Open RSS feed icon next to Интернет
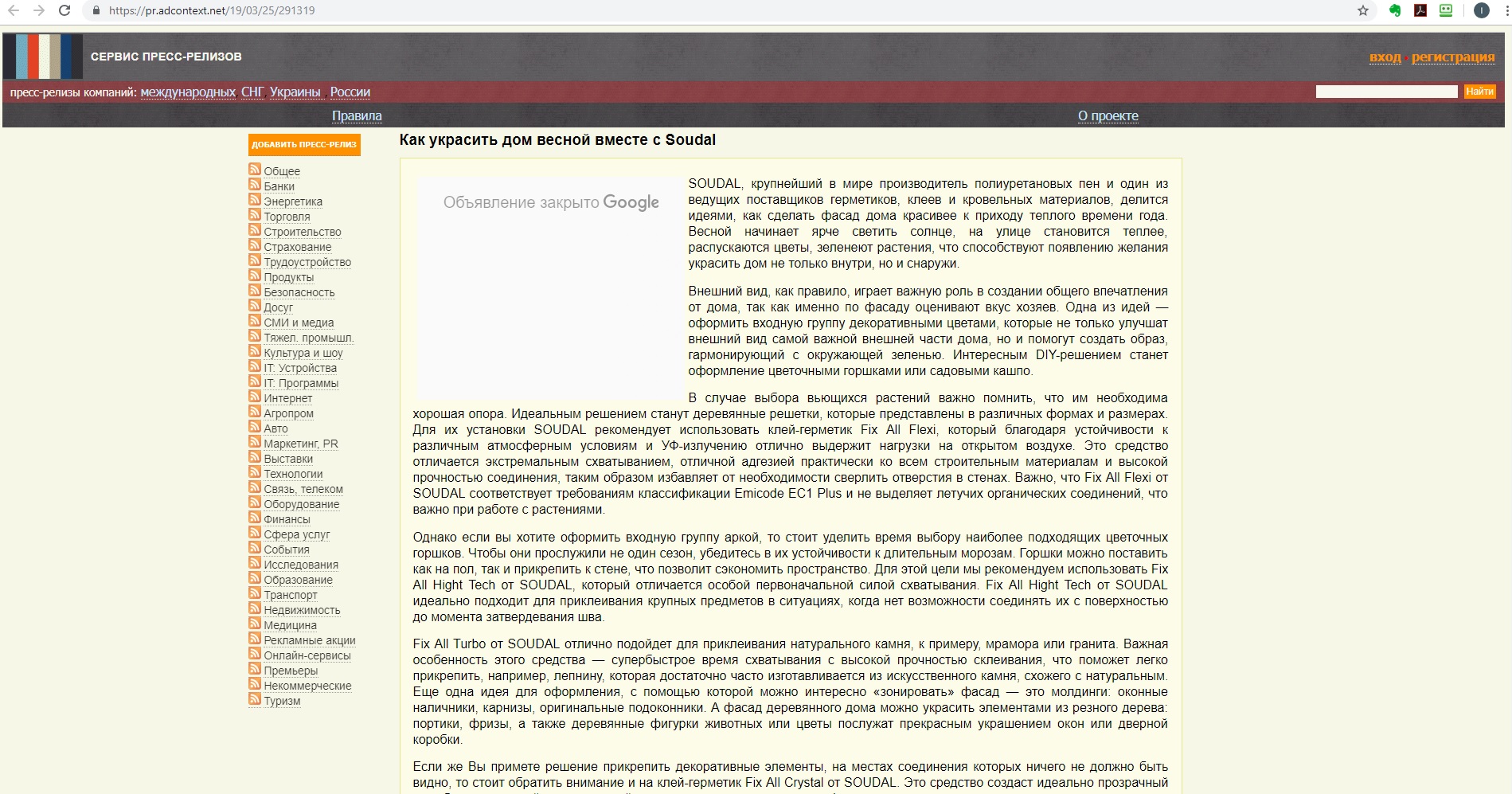Image resolution: width=1512 pixels, height=794 pixels. (x=255, y=396)
